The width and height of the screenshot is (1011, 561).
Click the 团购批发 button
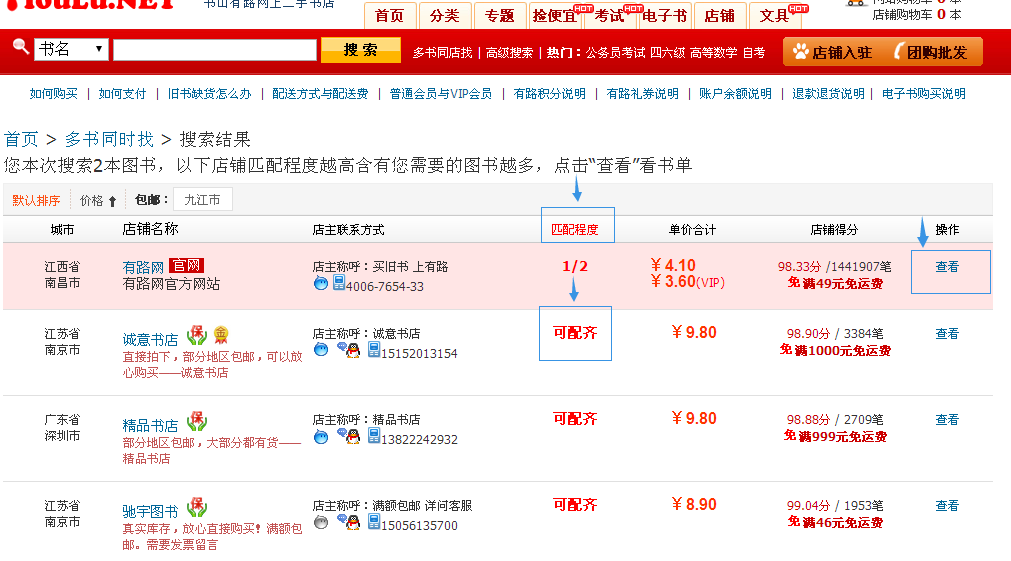coord(933,52)
